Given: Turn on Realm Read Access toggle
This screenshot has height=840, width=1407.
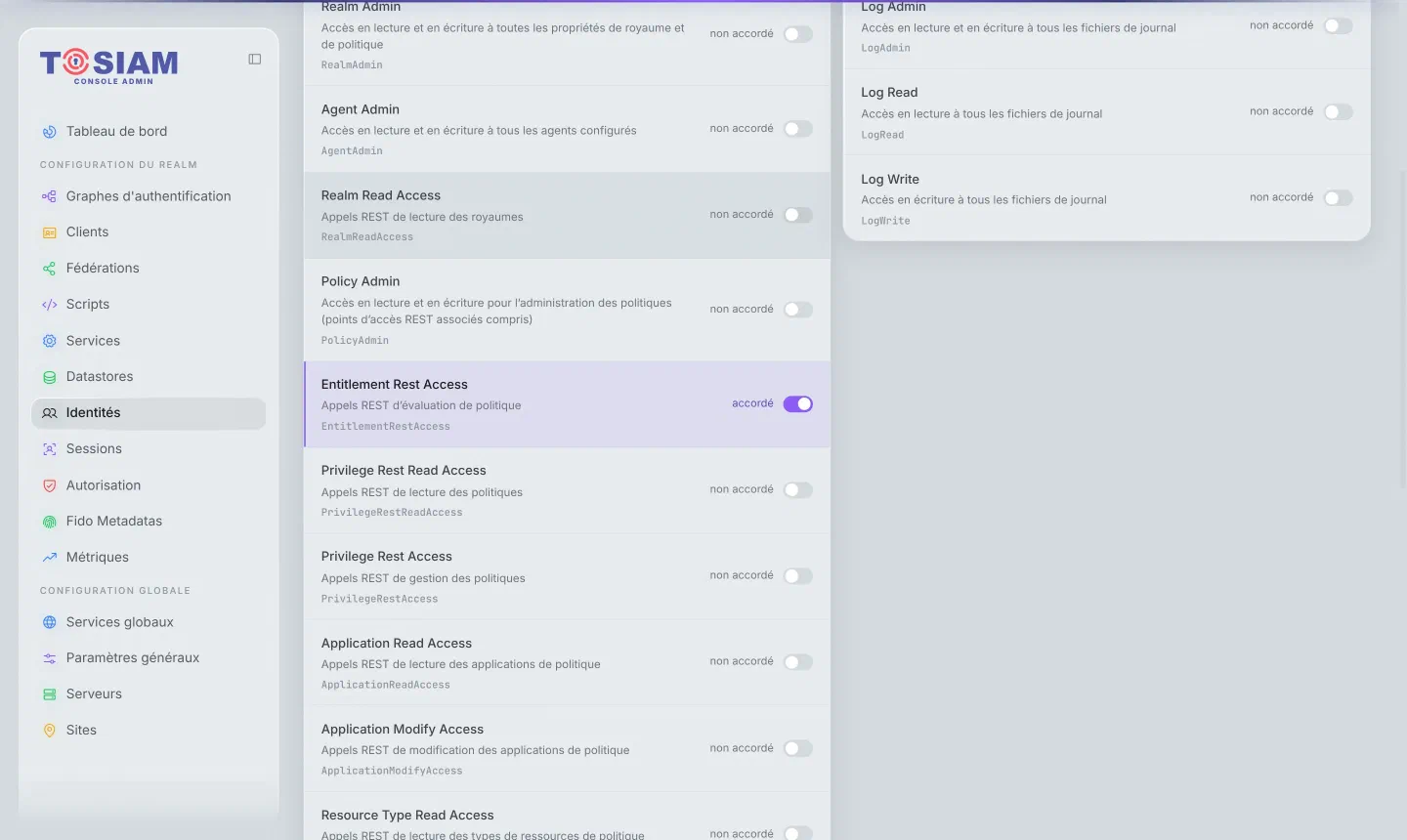Looking at the screenshot, I should point(798,215).
